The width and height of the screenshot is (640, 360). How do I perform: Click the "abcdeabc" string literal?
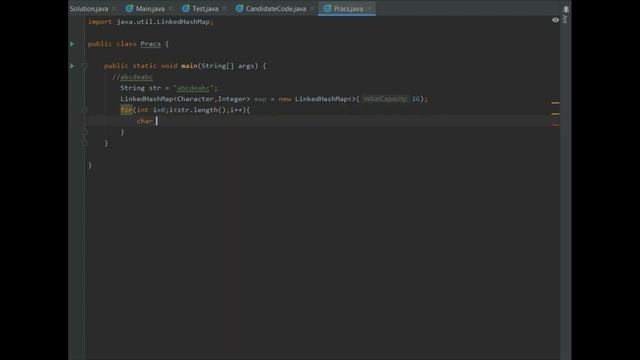[x=193, y=88]
